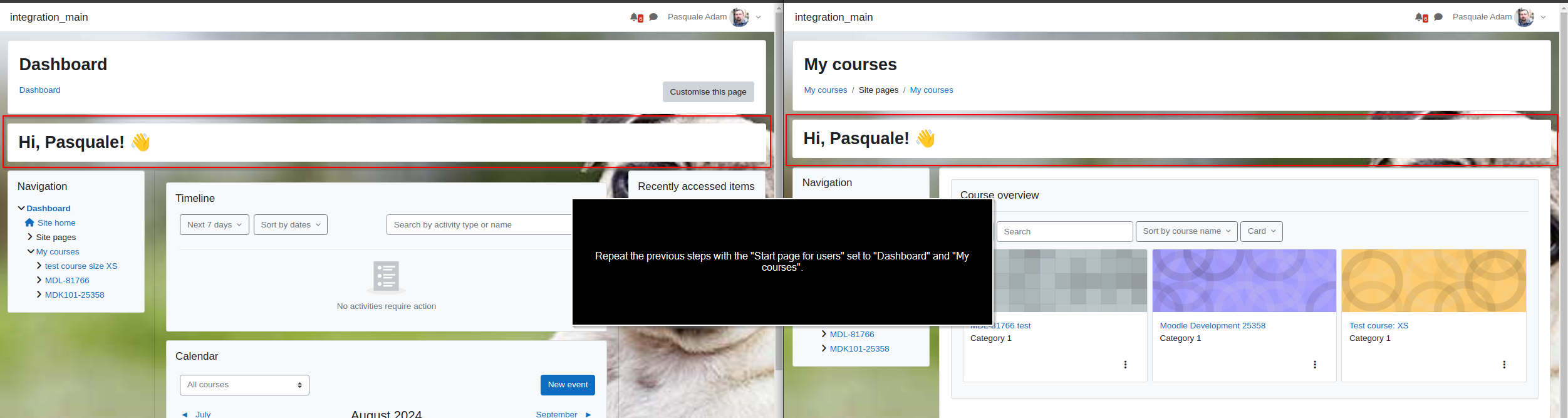This screenshot has height=418, width=1568.
Task: Open messages bubble icon in right window
Action: (1438, 17)
